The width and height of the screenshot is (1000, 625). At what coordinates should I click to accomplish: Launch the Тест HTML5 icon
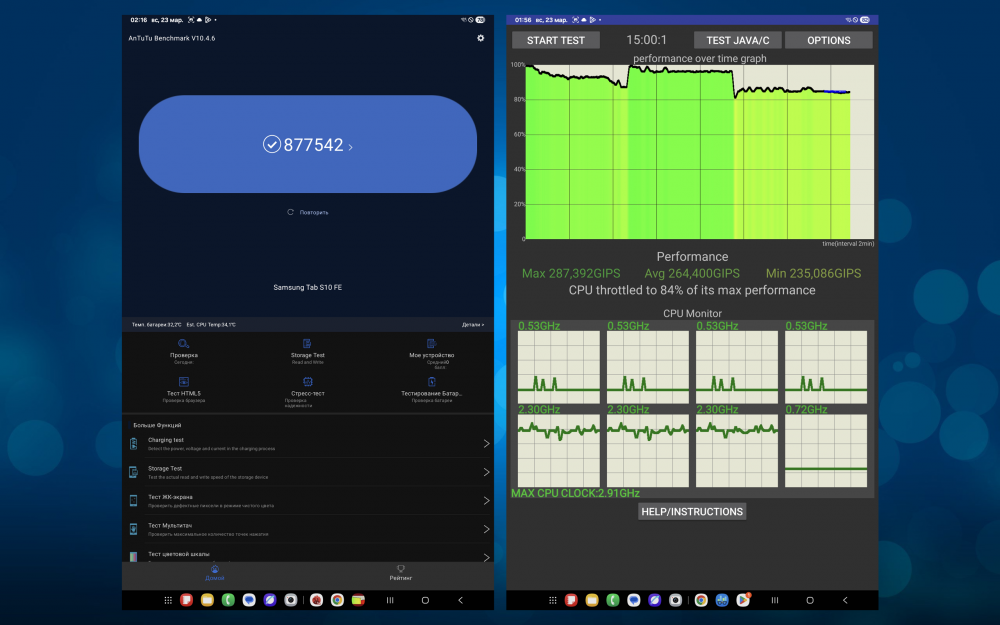point(184,382)
